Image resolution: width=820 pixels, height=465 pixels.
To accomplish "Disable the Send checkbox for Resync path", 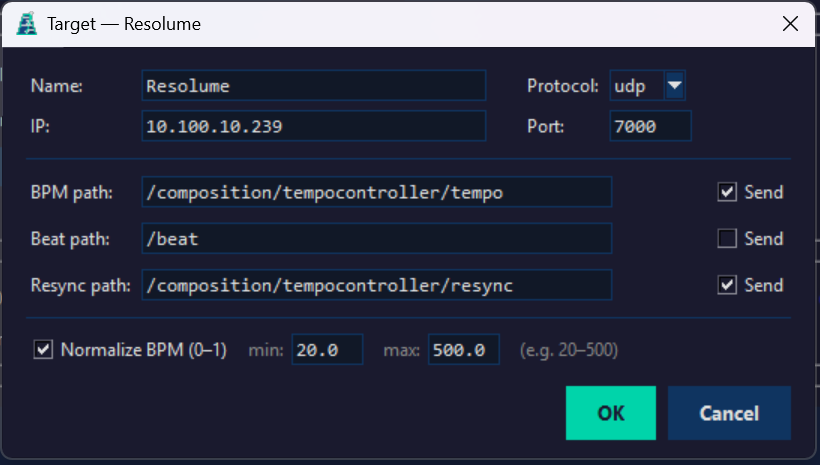I will coord(727,285).
